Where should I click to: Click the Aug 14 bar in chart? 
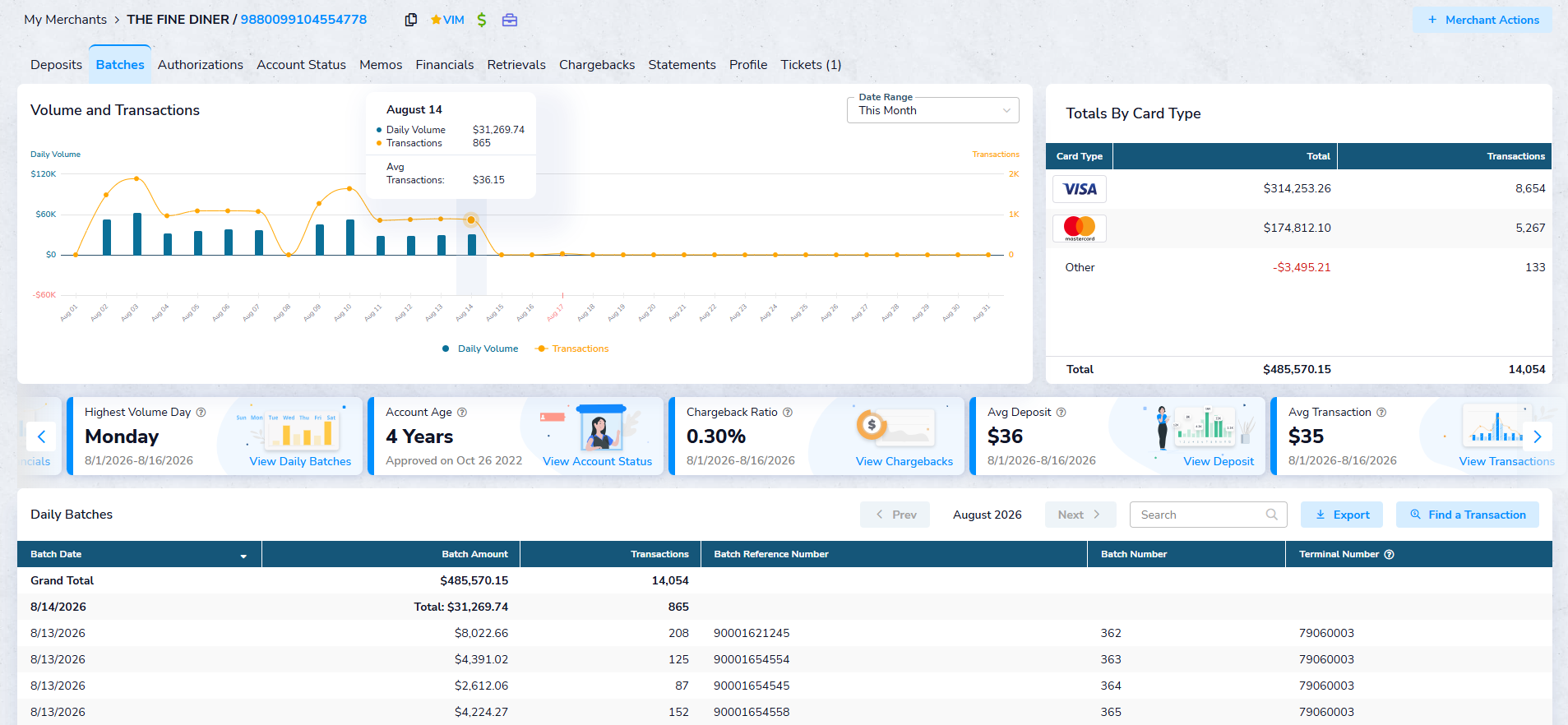[472, 244]
